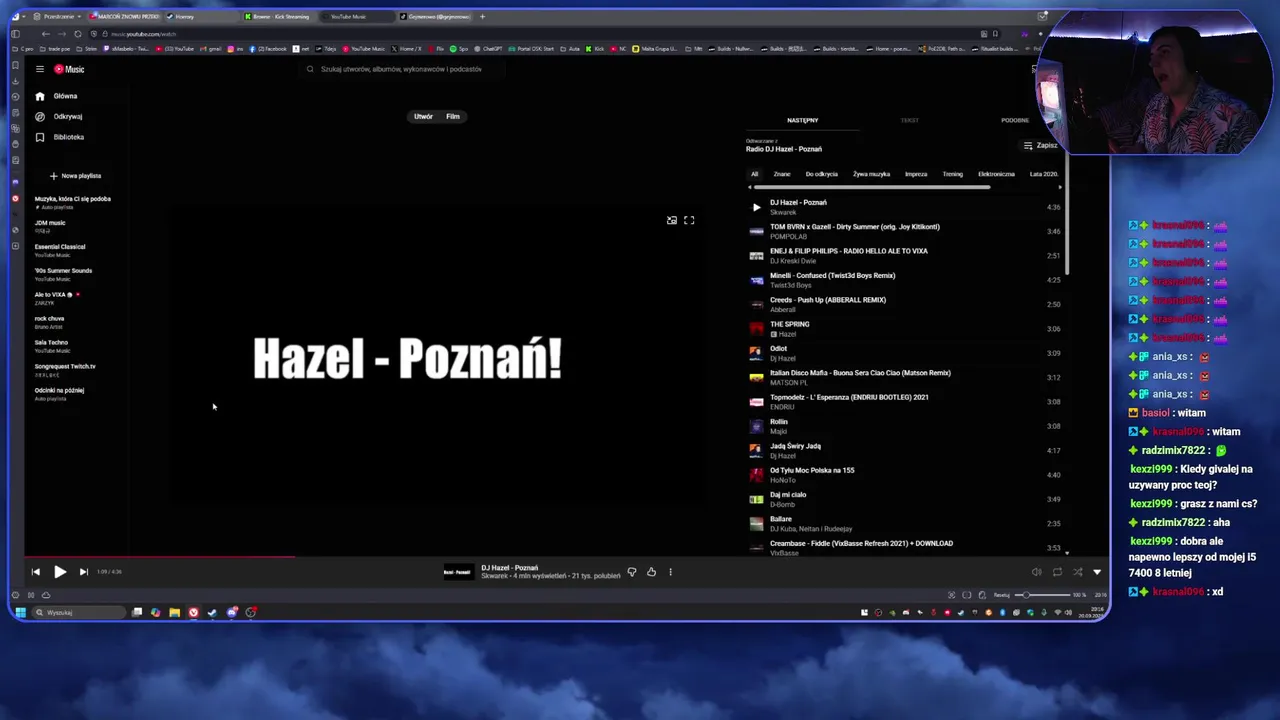Screen dimensions: 1280x720
Task: Select the Impreza filter chip
Action: click(916, 174)
